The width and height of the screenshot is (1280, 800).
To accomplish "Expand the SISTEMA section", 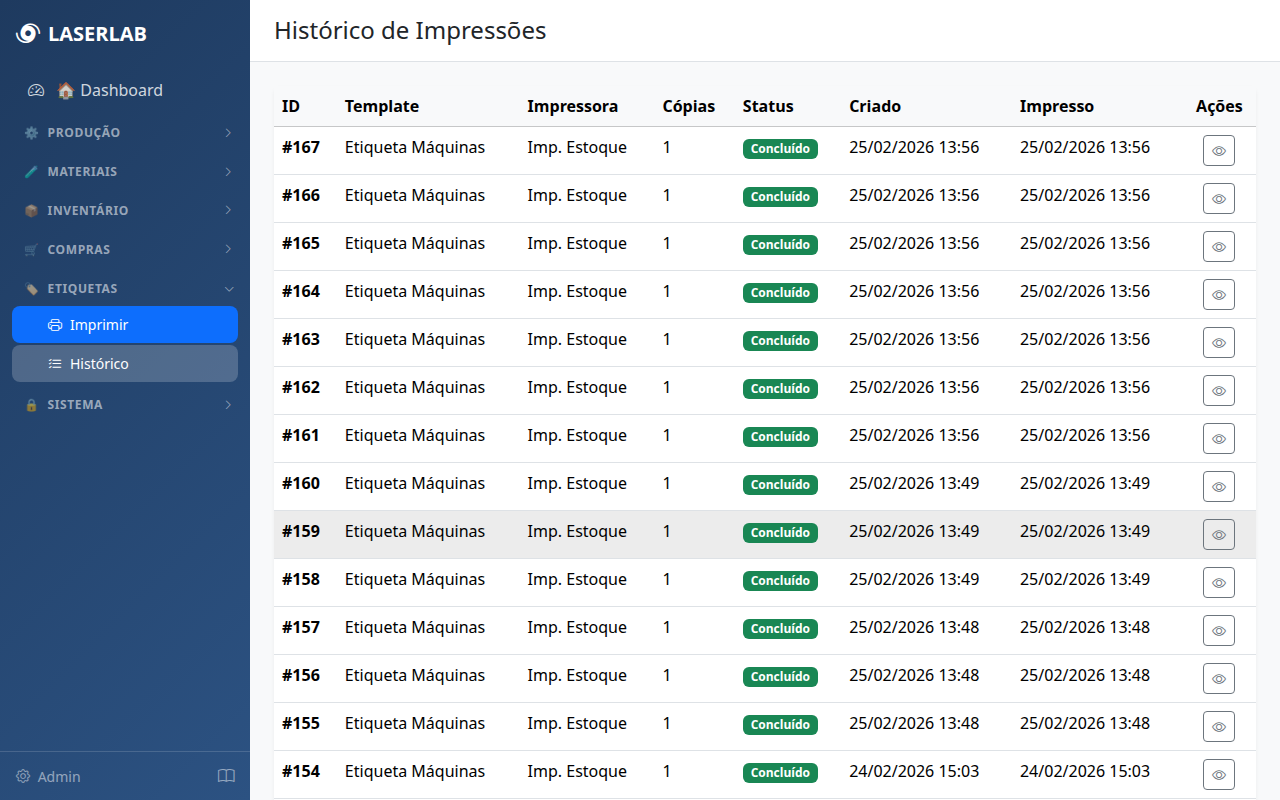I will point(125,404).
